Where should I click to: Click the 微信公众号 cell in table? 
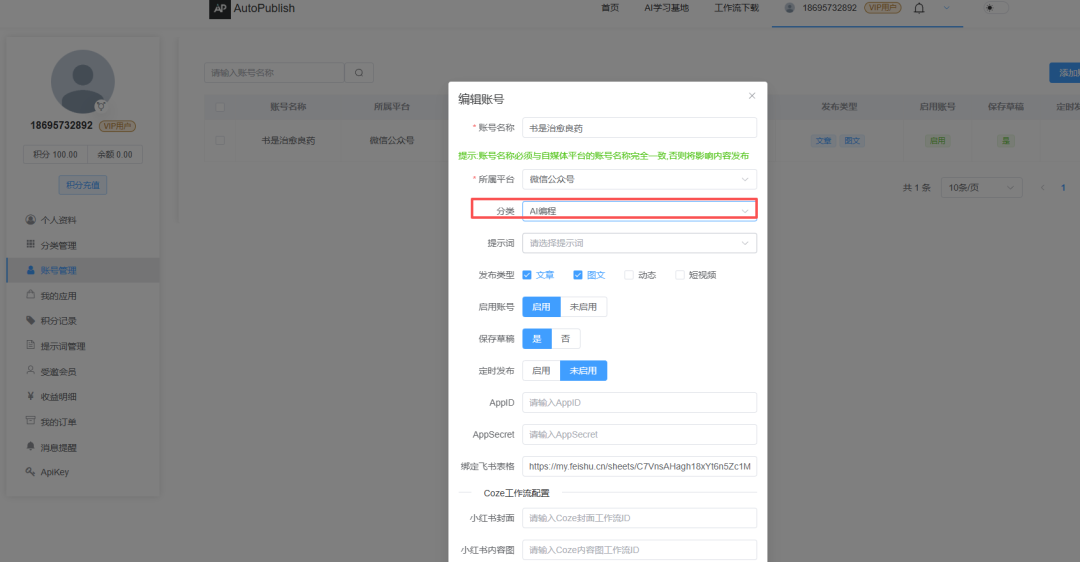pyautogui.click(x=392, y=140)
